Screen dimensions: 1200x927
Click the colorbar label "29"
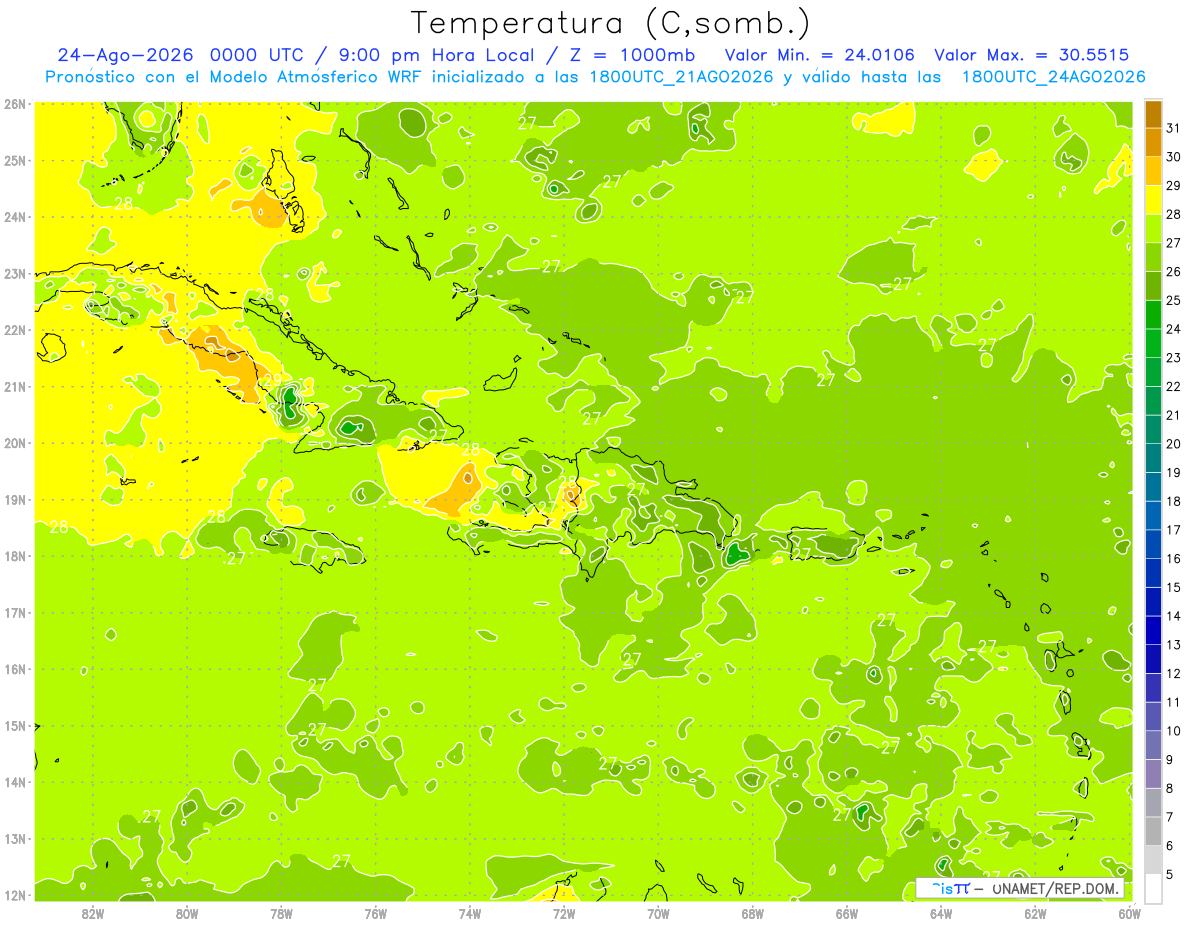(x=1174, y=185)
